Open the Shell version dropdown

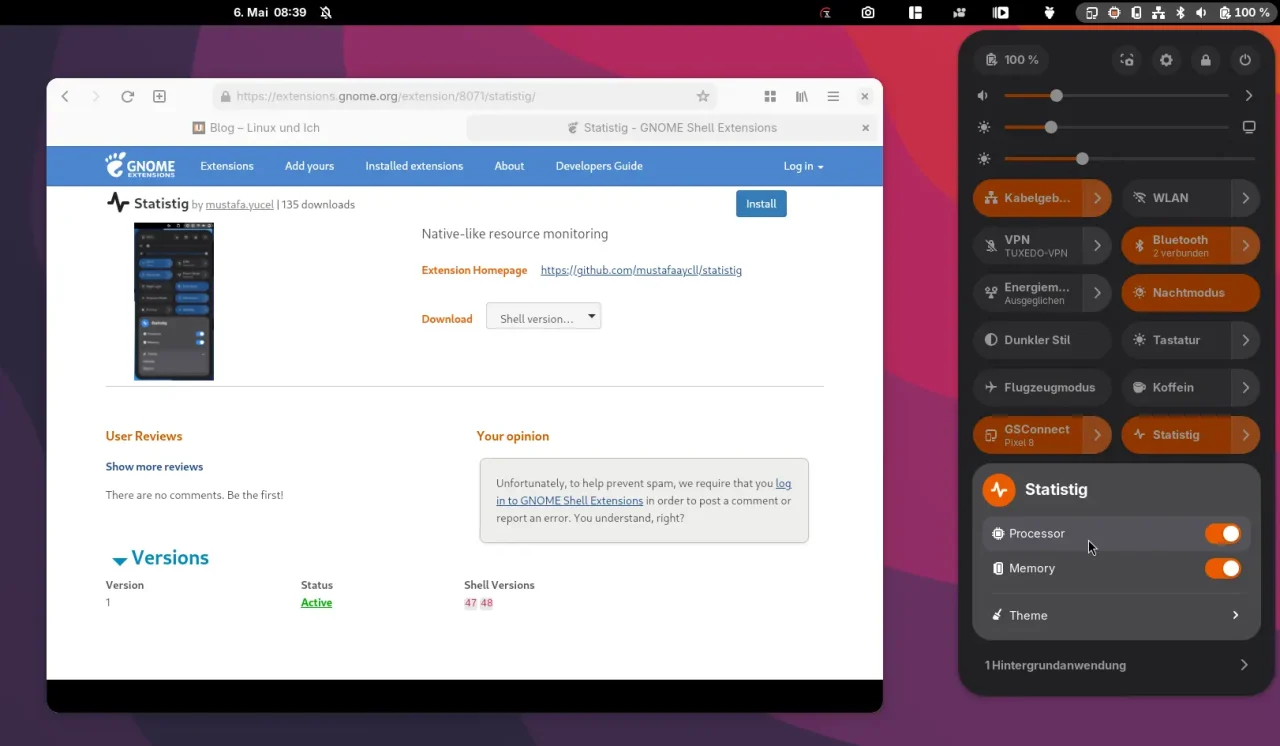pyautogui.click(x=543, y=318)
